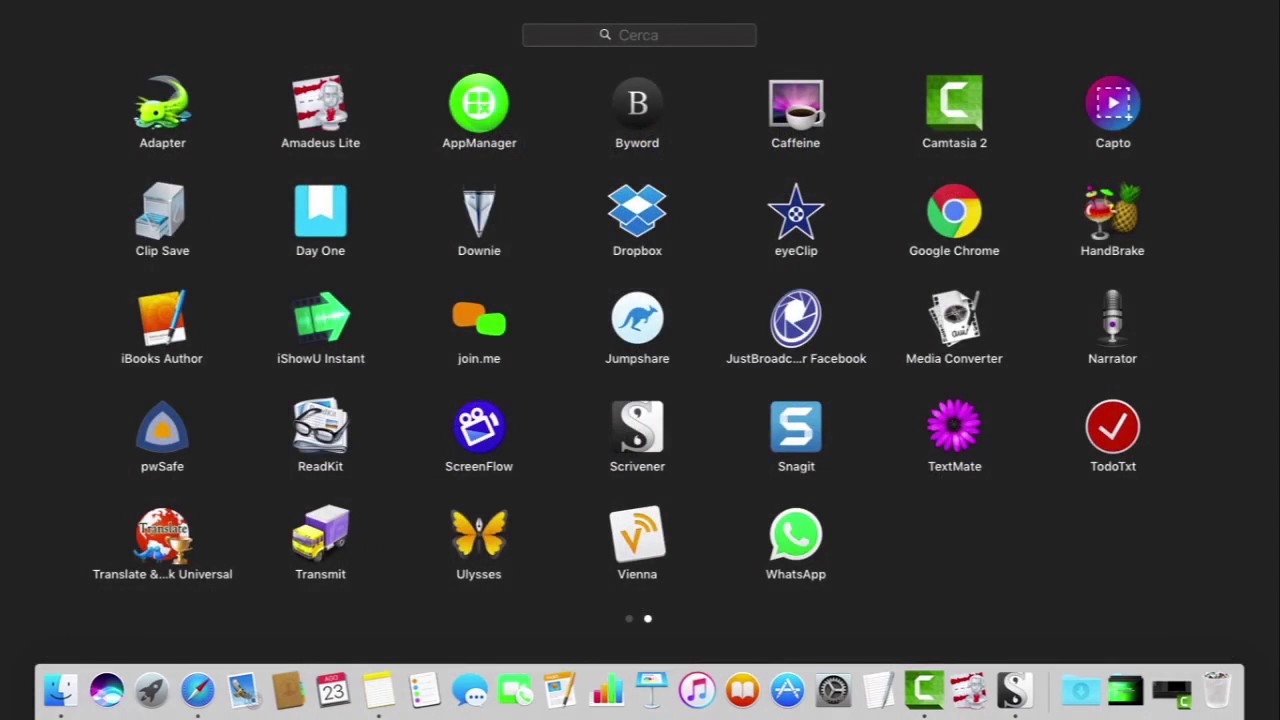1280x720 pixels.
Task: Select the second Launchpad page dot
Action: pos(648,619)
